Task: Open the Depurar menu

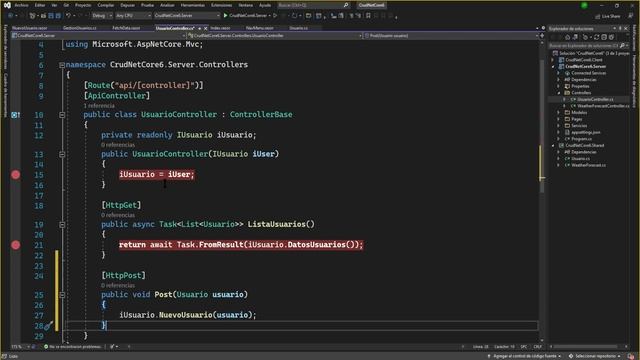Action: tap(127, 5)
